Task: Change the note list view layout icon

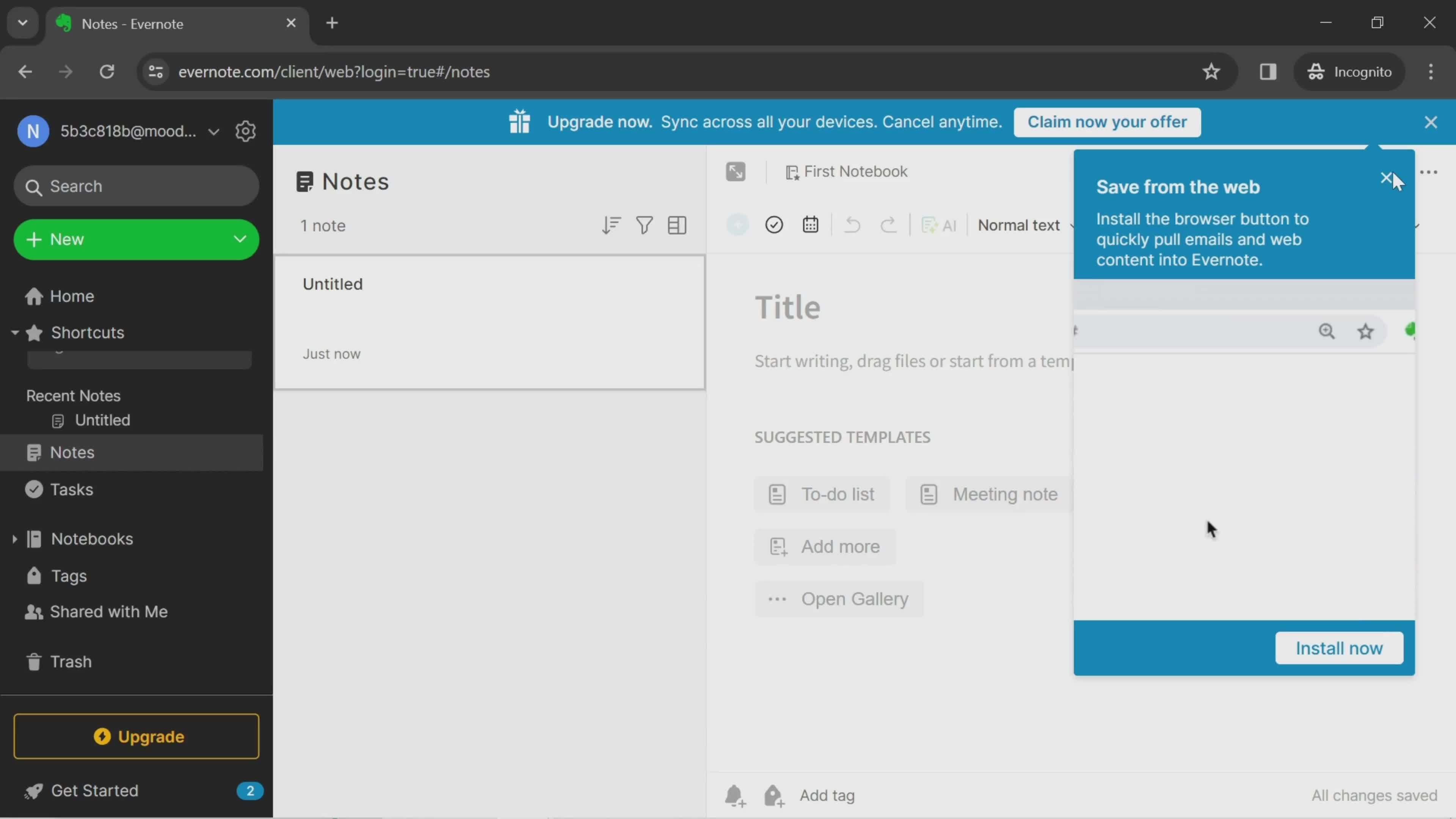Action: click(677, 226)
